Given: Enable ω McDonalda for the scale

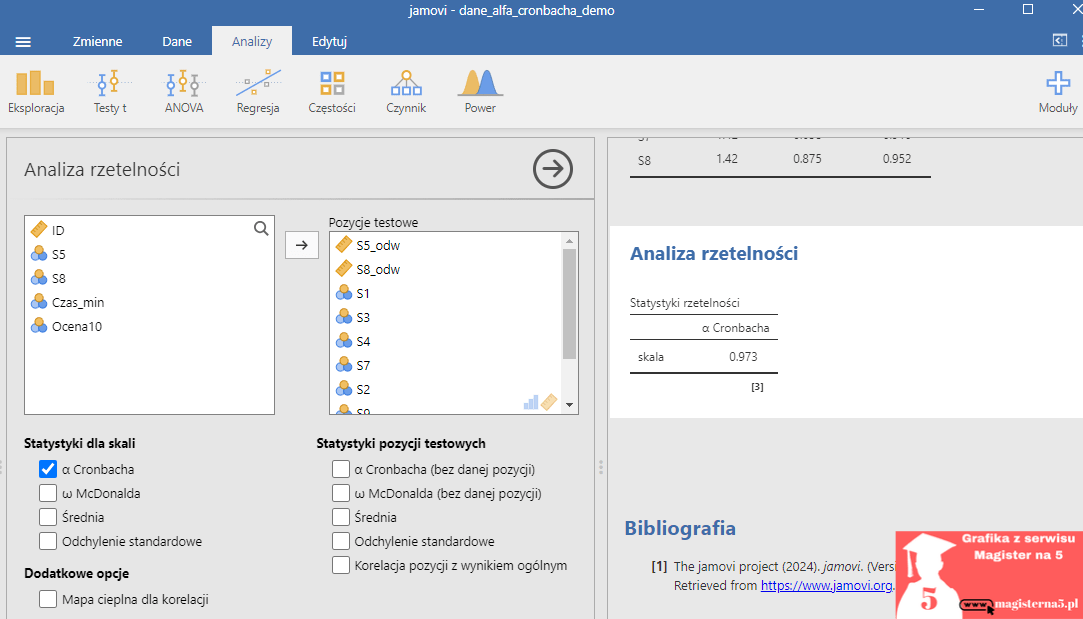Looking at the screenshot, I should (x=48, y=493).
